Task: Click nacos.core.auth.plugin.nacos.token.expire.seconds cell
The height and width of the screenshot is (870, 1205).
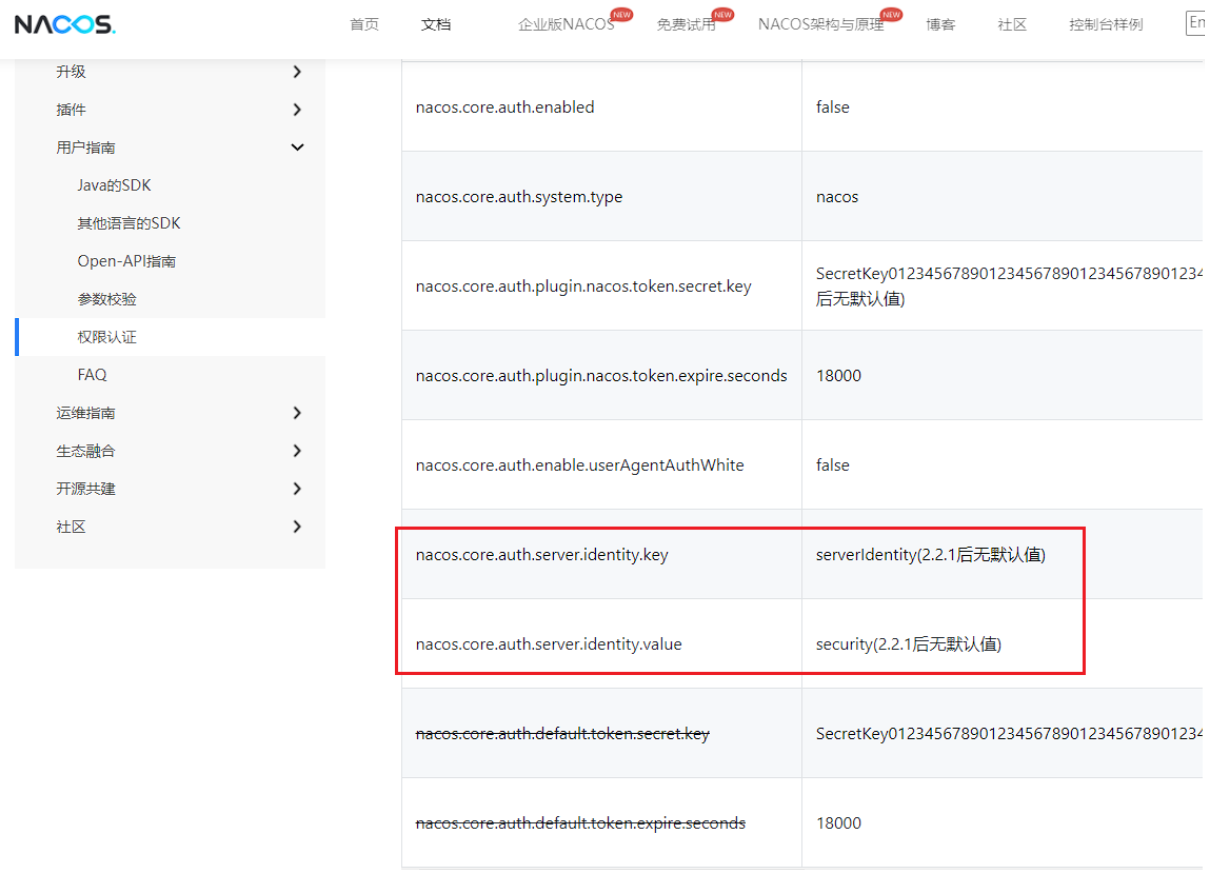Action: 602,376
